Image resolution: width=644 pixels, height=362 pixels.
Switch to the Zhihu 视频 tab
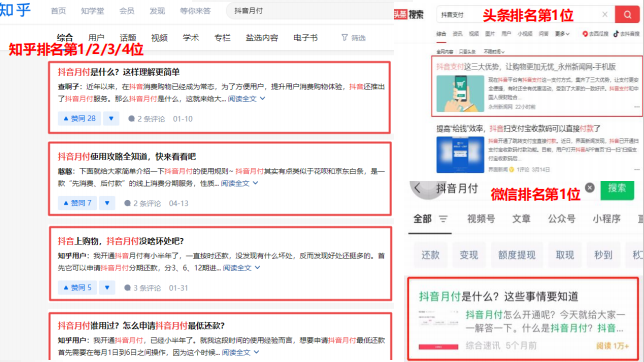tap(159, 38)
